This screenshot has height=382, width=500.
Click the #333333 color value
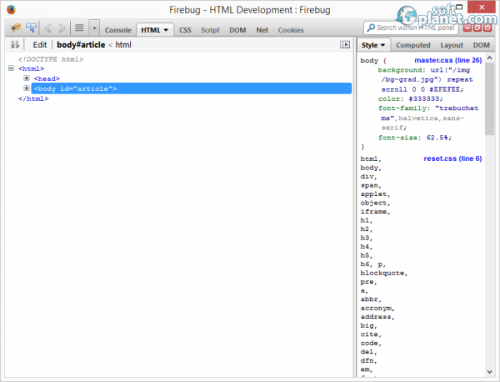point(425,99)
